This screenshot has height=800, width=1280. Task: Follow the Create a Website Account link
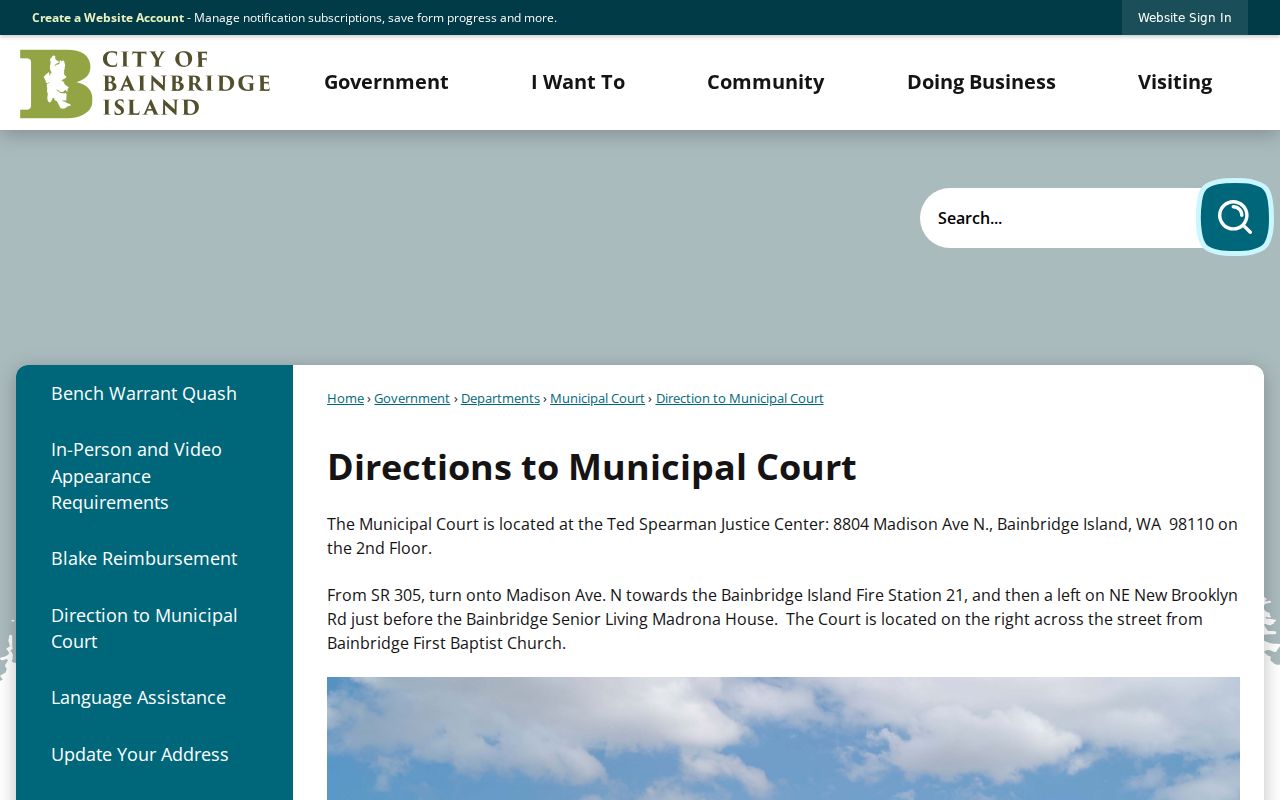[x=108, y=17]
